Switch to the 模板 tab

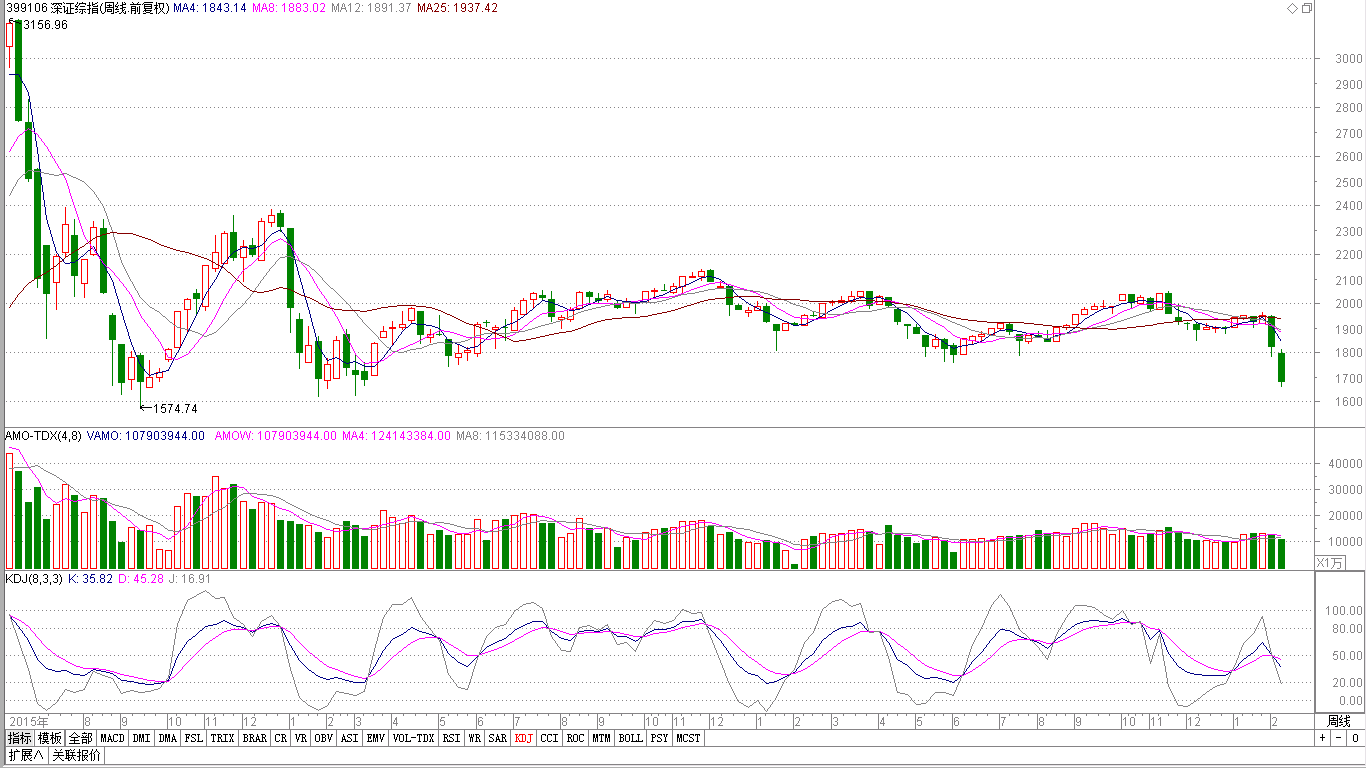pyautogui.click(x=50, y=738)
